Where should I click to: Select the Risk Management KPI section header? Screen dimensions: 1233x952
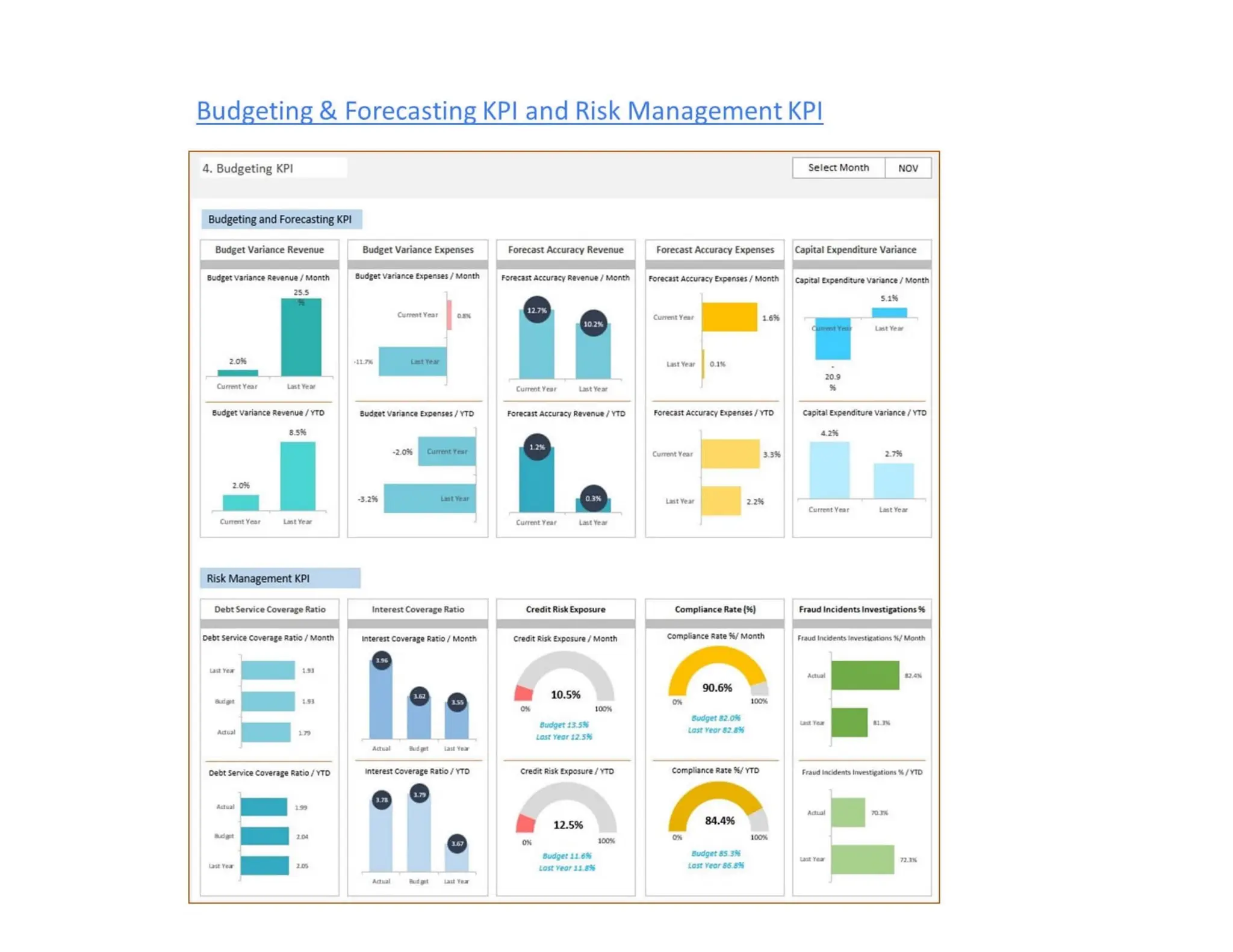tap(281, 578)
